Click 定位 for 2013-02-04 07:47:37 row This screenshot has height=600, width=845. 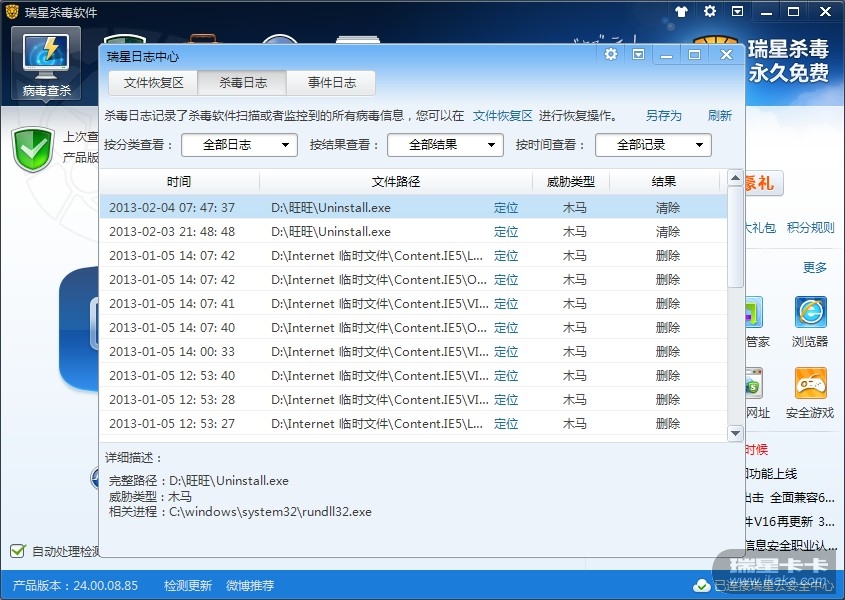505,208
